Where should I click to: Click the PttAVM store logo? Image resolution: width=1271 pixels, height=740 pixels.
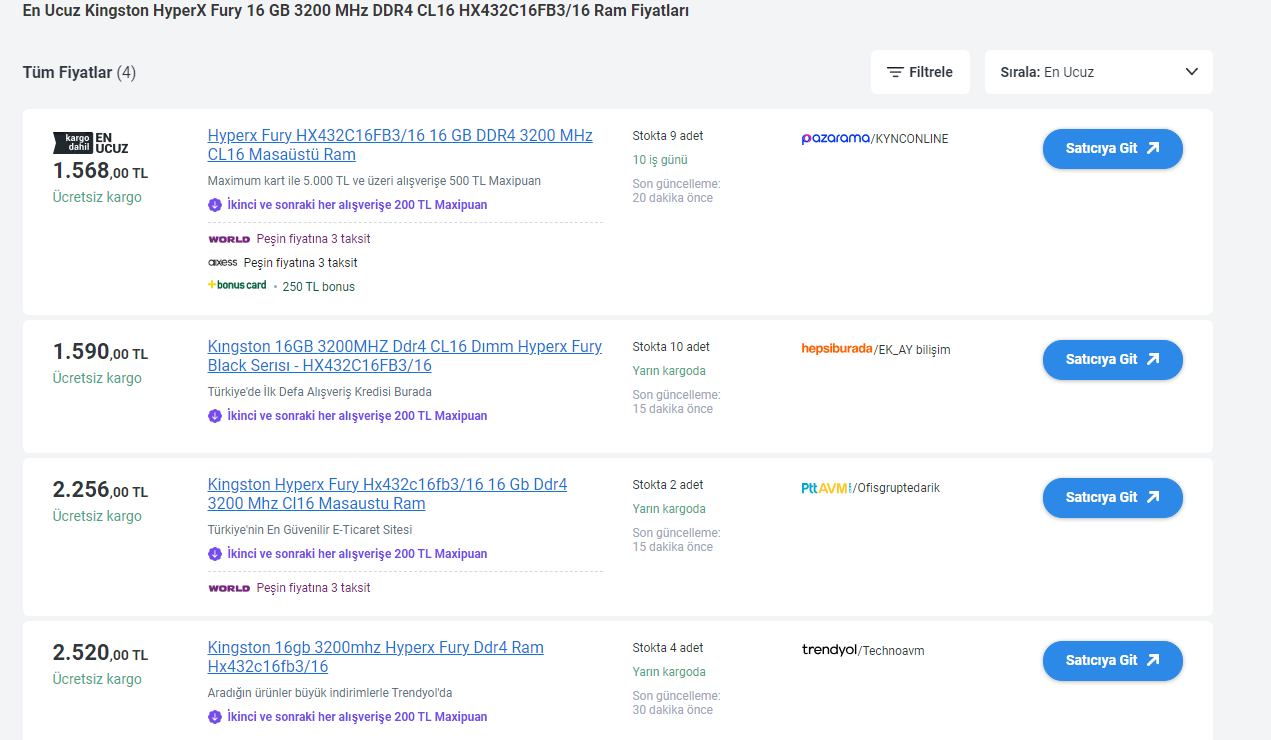(826, 488)
